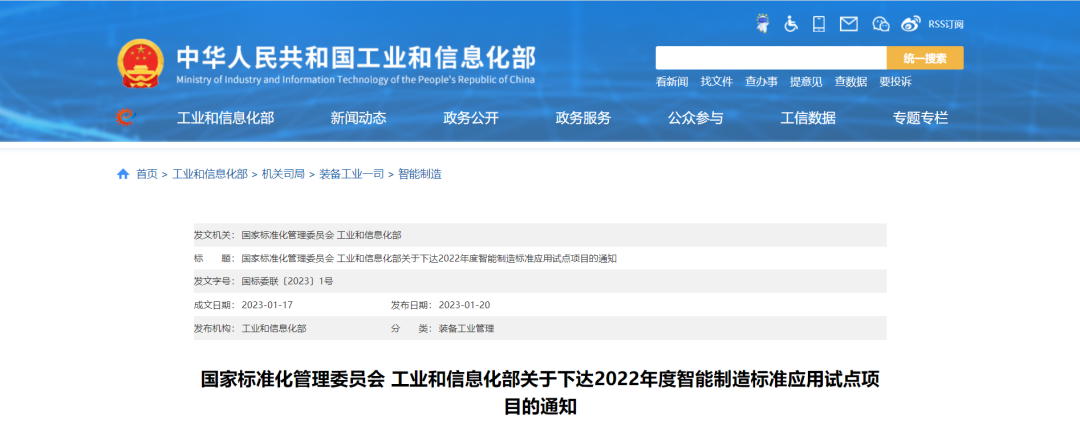Open the 看新闻 quick link
Viewport: 1080px width, 433px height.
[x=672, y=81]
